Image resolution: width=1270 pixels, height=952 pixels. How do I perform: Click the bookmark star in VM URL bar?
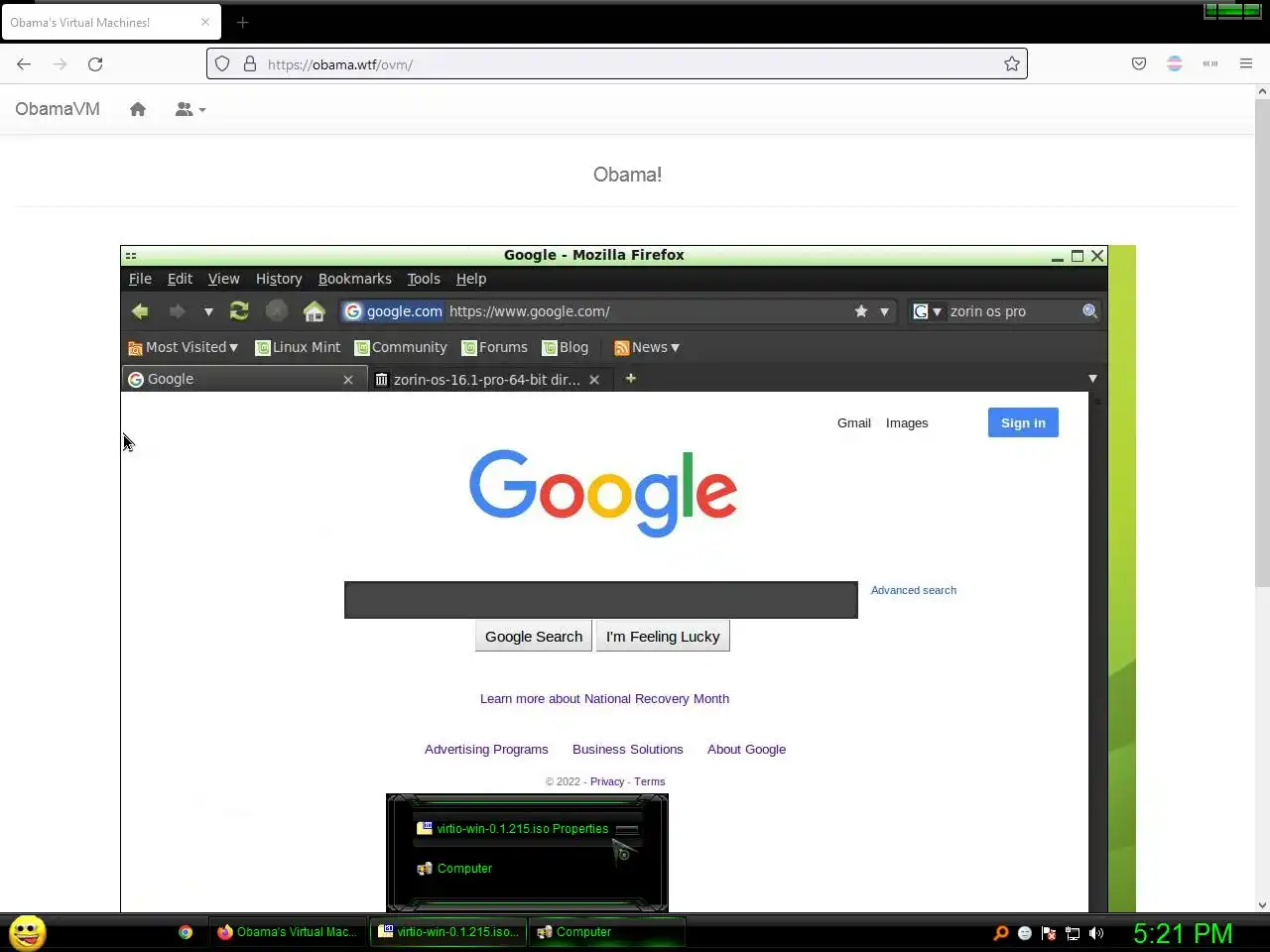861,311
